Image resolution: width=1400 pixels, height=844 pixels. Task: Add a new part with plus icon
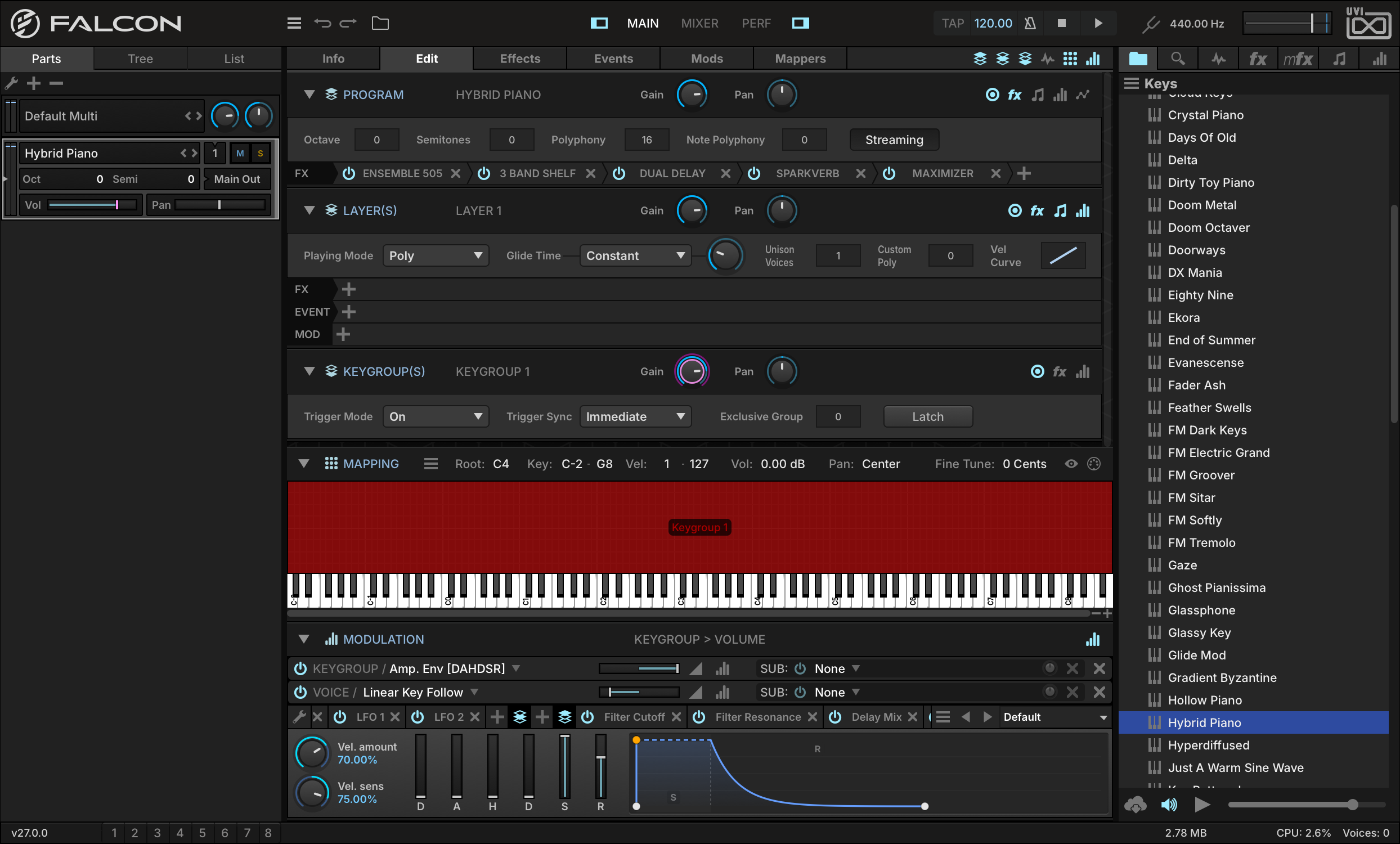pos(34,83)
